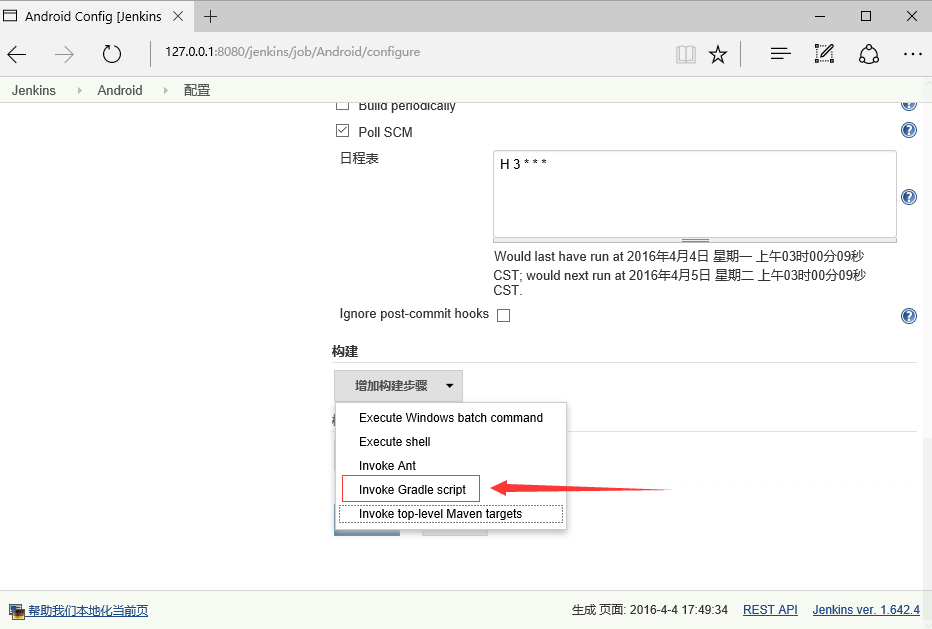Viewport: 932px width, 629px height.
Task: Click the page generated timestamp 2016-4-4 17:49:34
Action: 679,610
